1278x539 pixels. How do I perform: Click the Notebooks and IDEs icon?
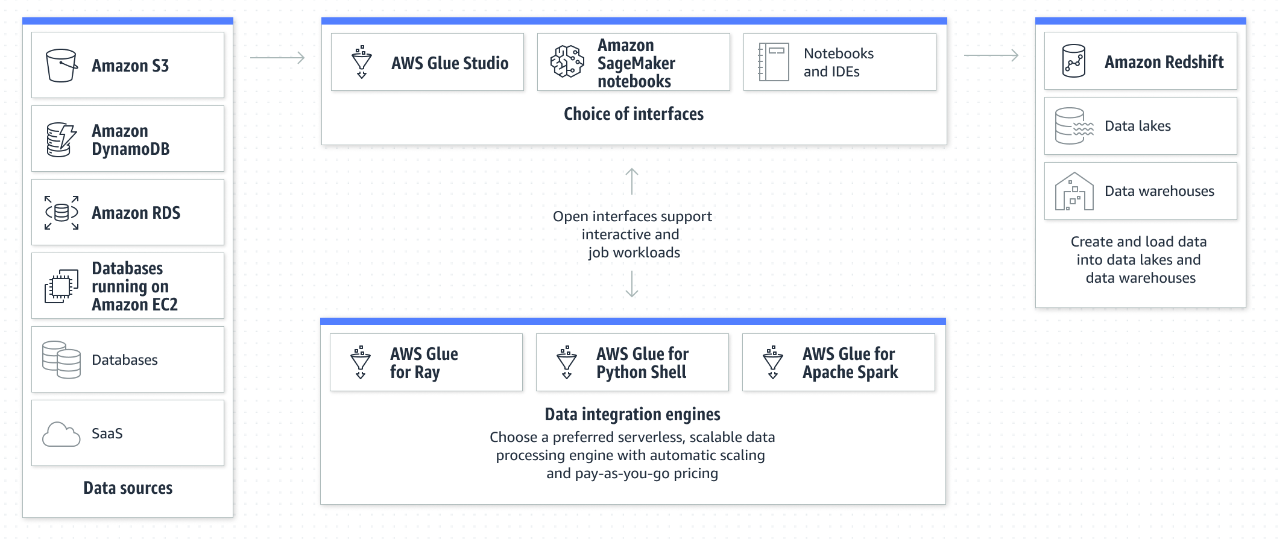click(x=774, y=62)
